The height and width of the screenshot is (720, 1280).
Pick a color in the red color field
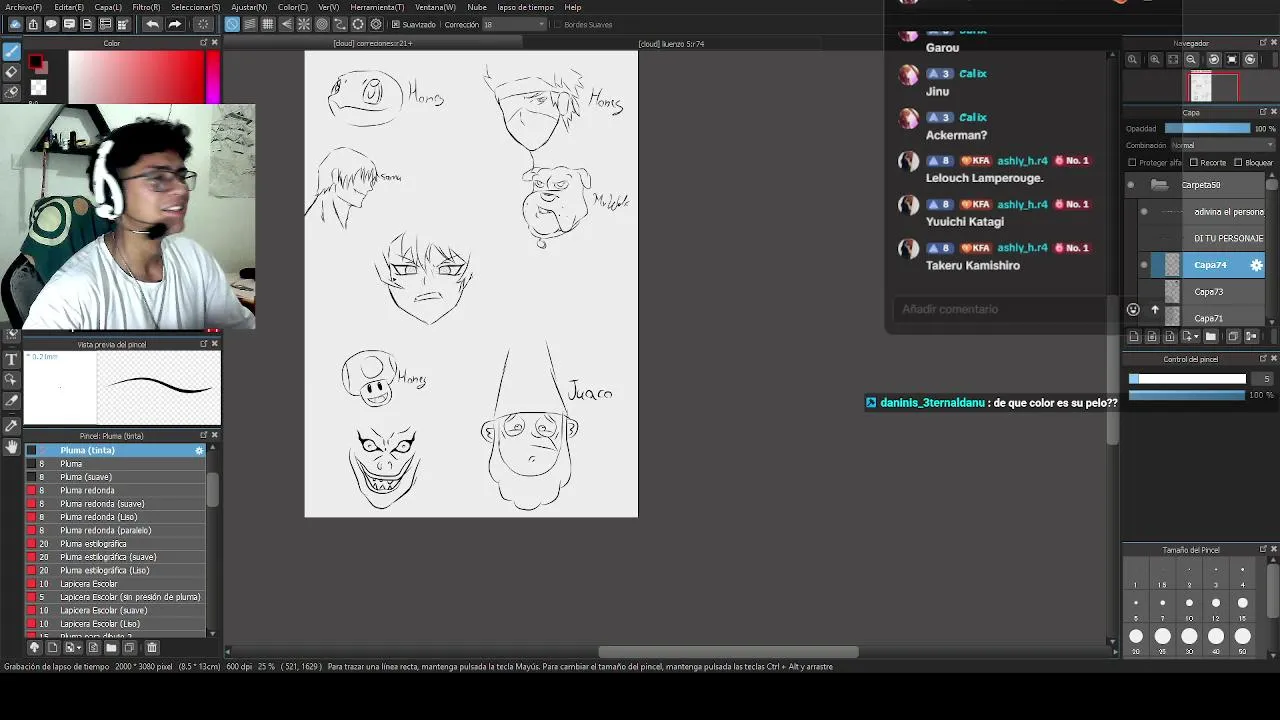coord(137,77)
